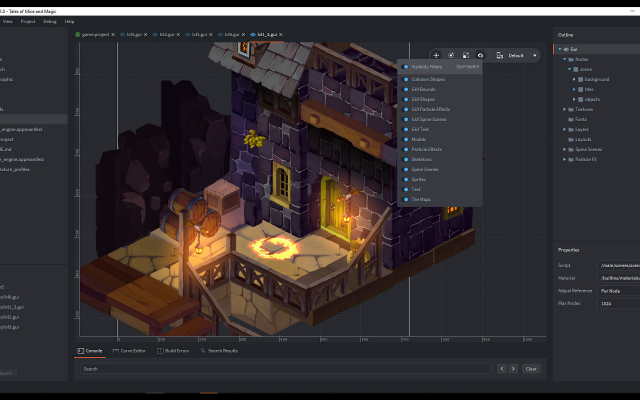The width and height of the screenshot is (640, 400).
Task: Open the Debug menu
Action: [x=49, y=22]
